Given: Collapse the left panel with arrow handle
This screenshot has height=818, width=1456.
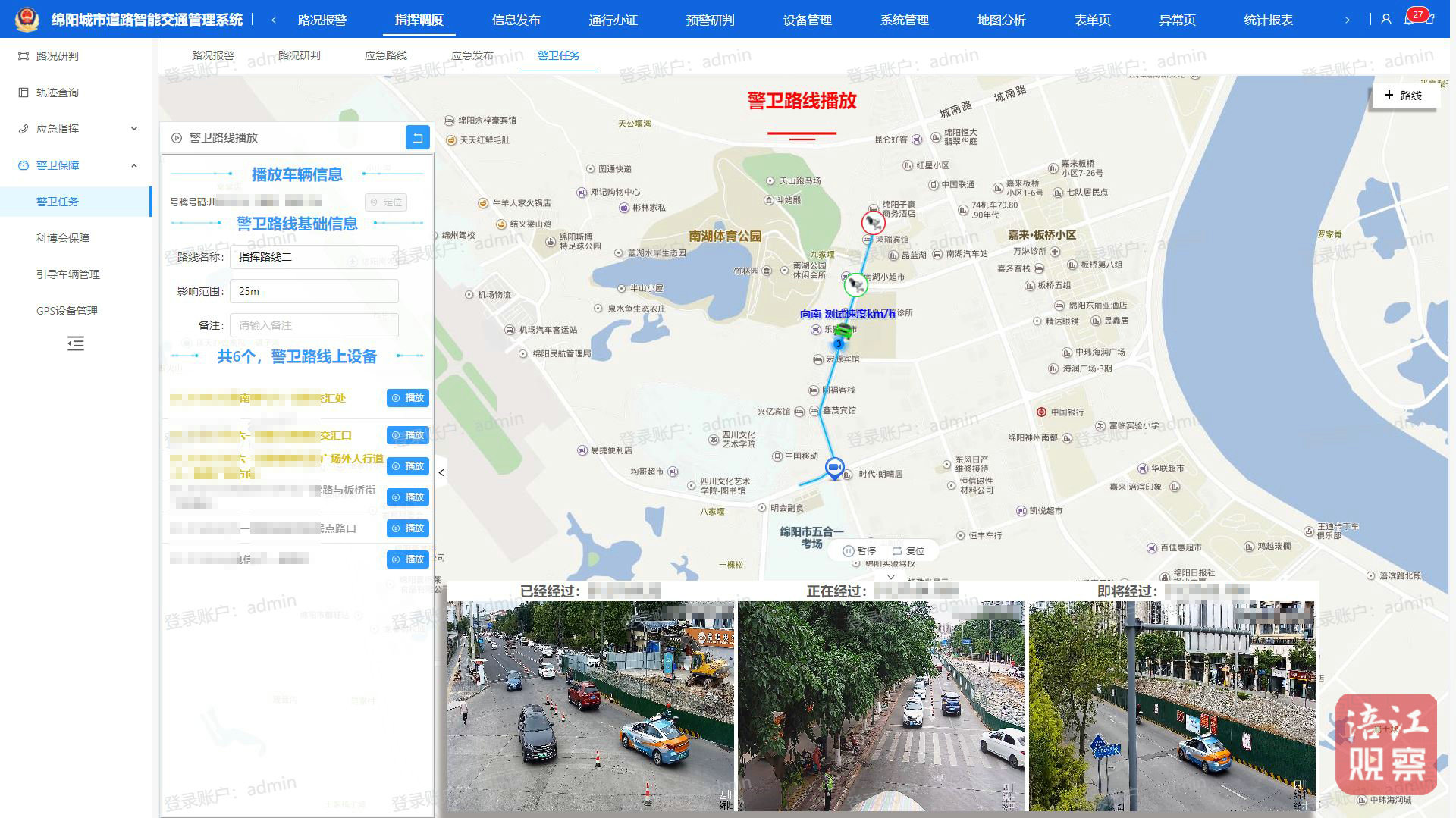Looking at the screenshot, I should coord(441,472).
